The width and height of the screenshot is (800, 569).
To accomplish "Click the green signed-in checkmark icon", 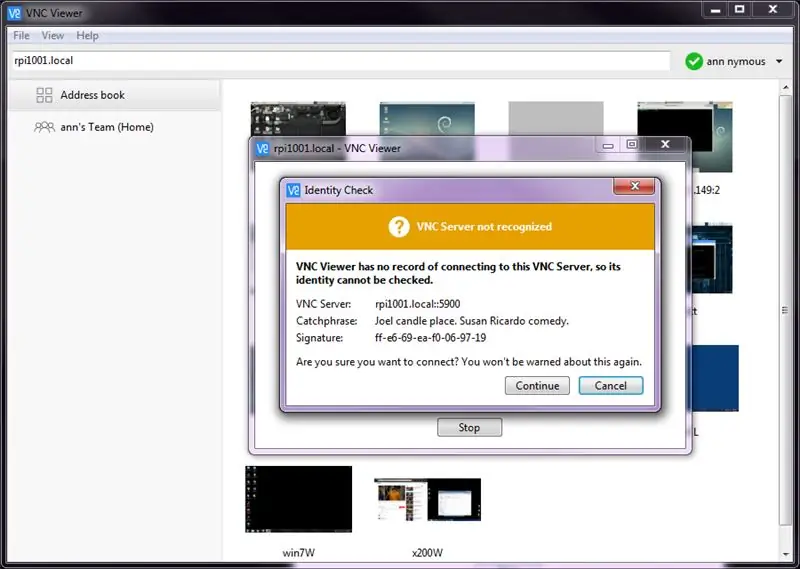I will tap(694, 61).
